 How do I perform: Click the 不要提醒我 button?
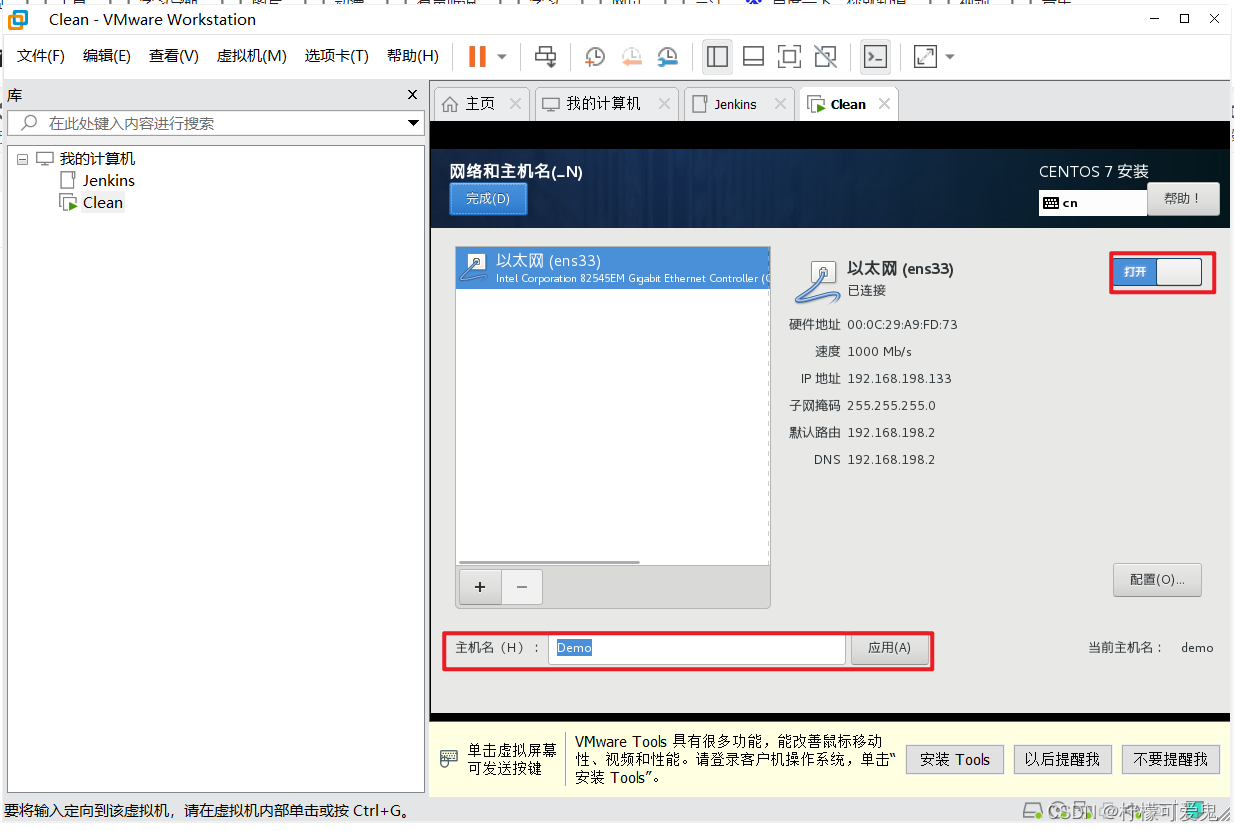1171,760
